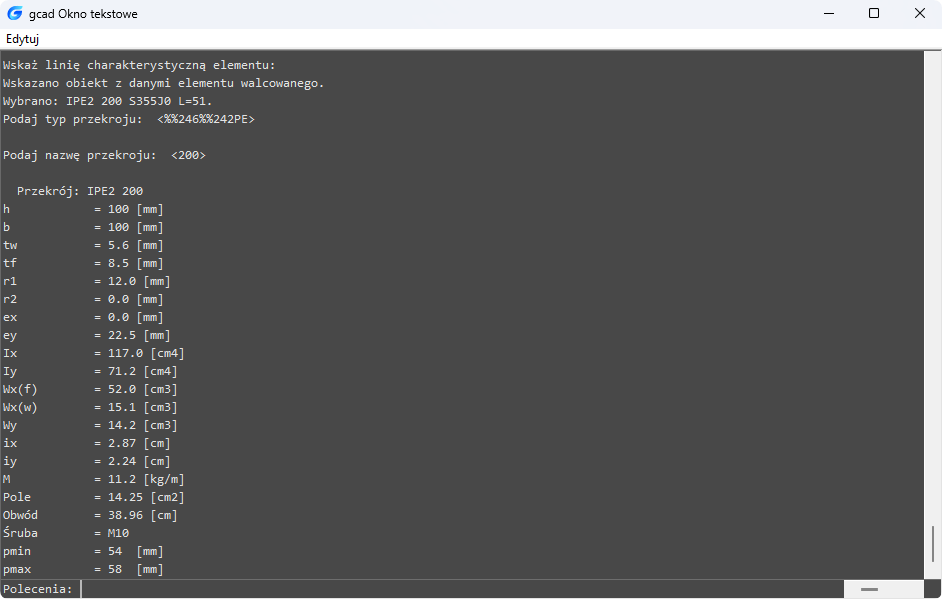The width and height of the screenshot is (942, 599).
Task: Click the 'Polecenia:' label
Action: click(37, 589)
